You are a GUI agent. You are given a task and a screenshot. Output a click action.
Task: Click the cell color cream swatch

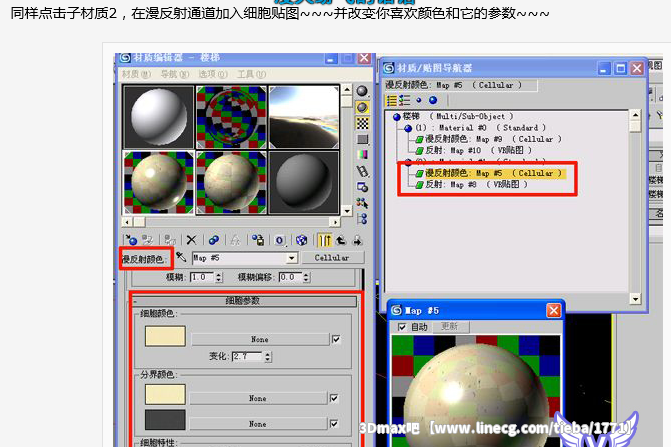pos(165,336)
